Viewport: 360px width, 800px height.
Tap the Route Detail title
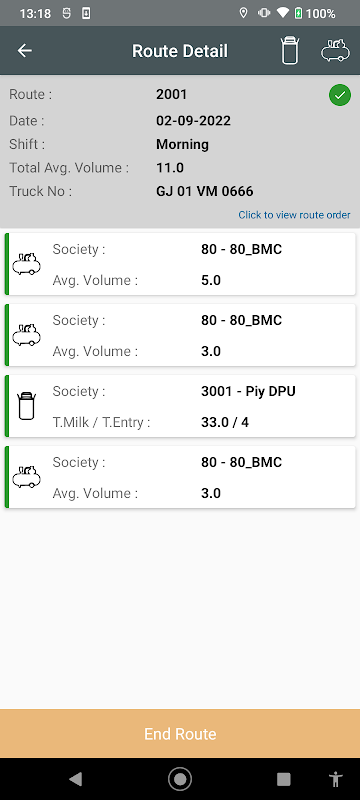click(x=180, y=51)
